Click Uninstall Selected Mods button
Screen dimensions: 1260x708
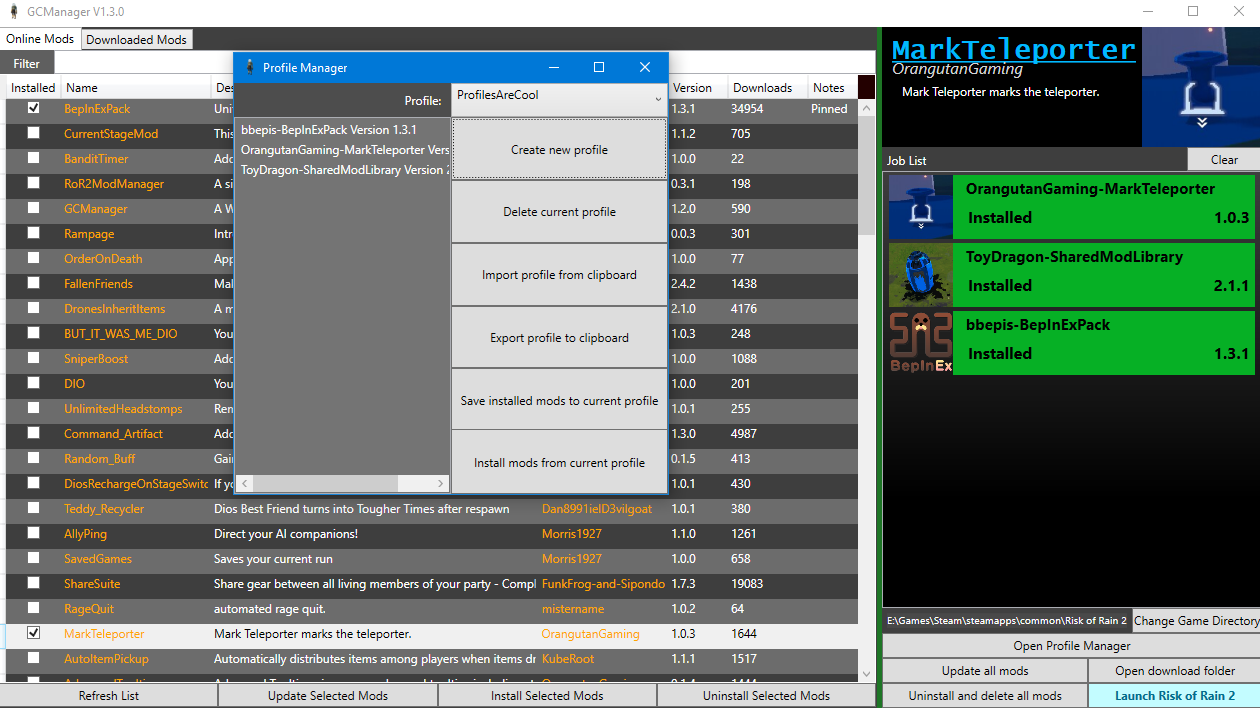tap(766, 695)
